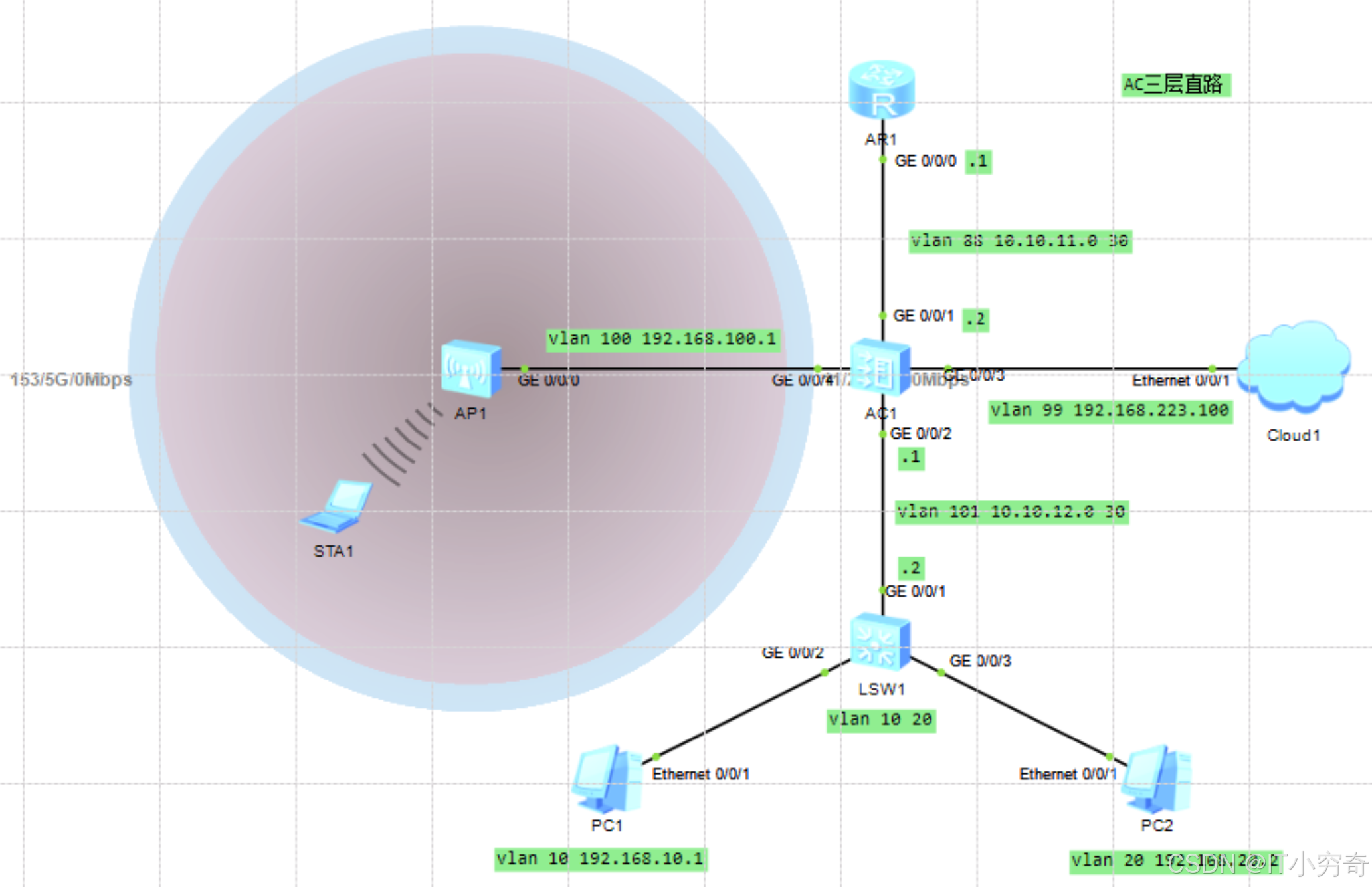Click the STA1 laptop icon
The image size is (1372, 887).
(337, 507)
